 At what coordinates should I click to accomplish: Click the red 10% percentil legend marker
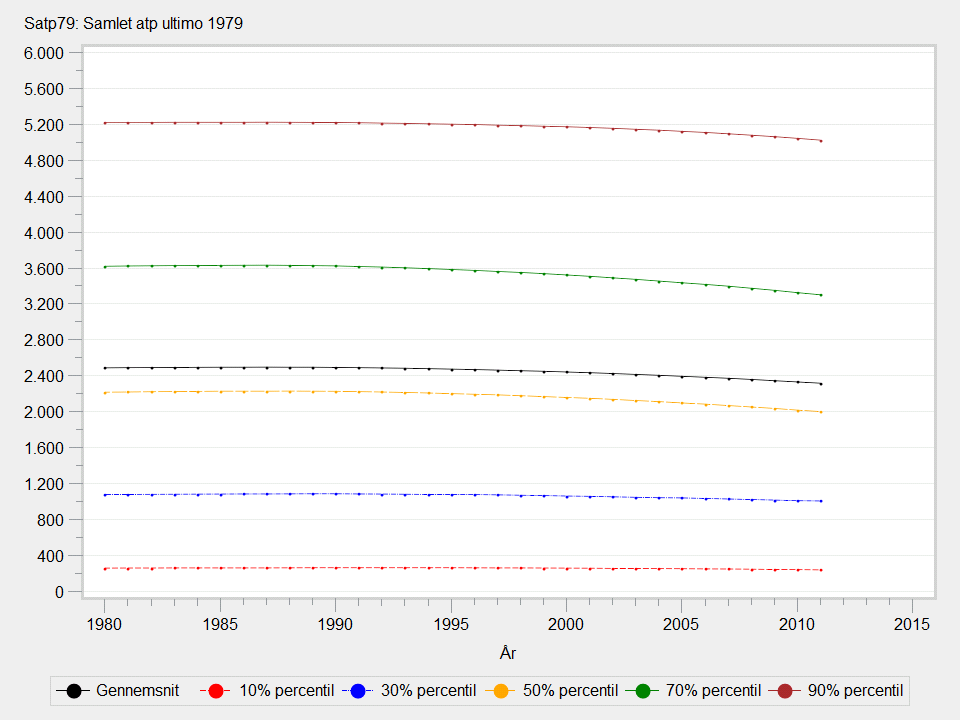pos(217,691)
